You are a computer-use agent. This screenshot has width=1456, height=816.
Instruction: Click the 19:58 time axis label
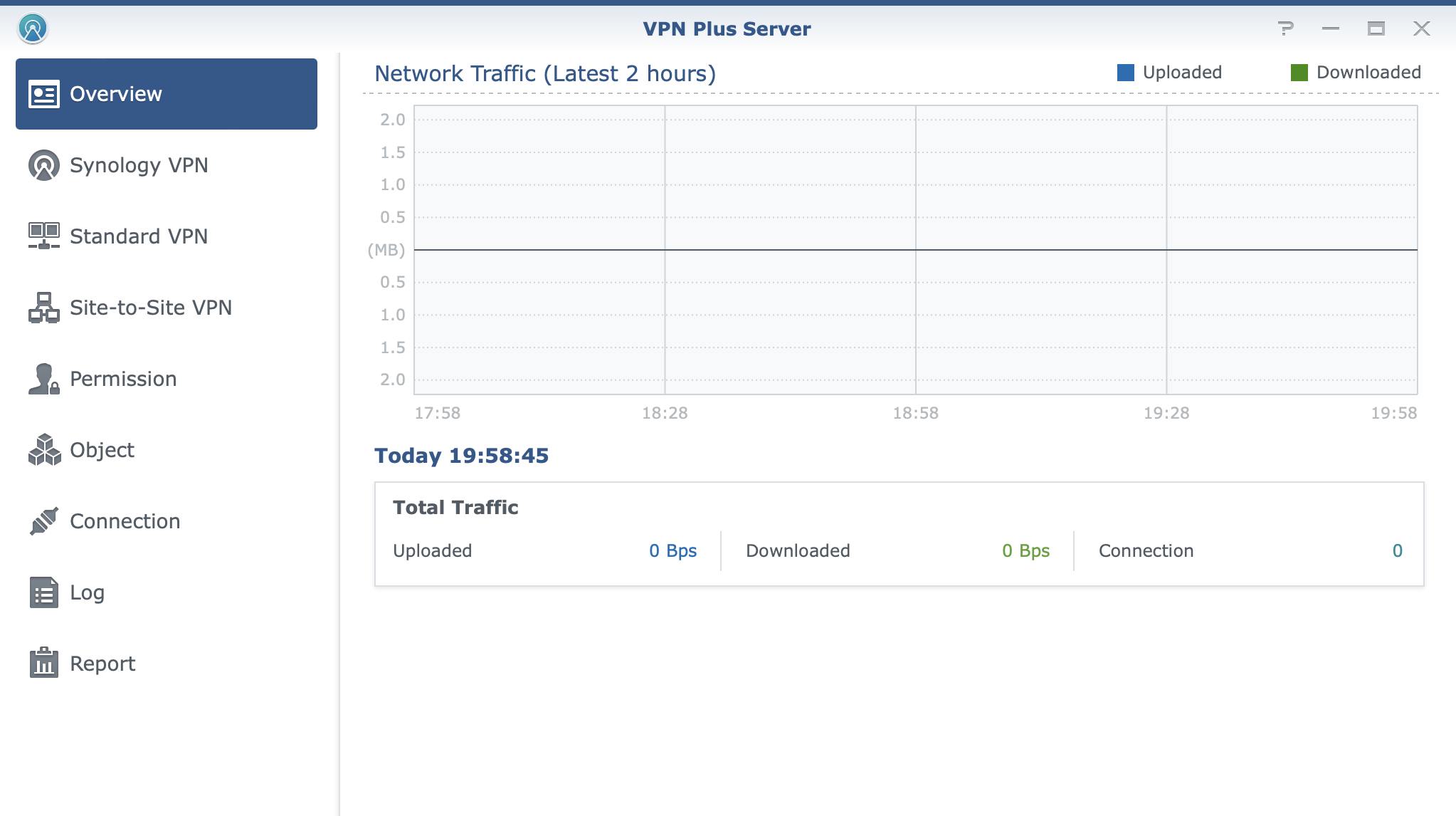click(x=1394, y=413)
